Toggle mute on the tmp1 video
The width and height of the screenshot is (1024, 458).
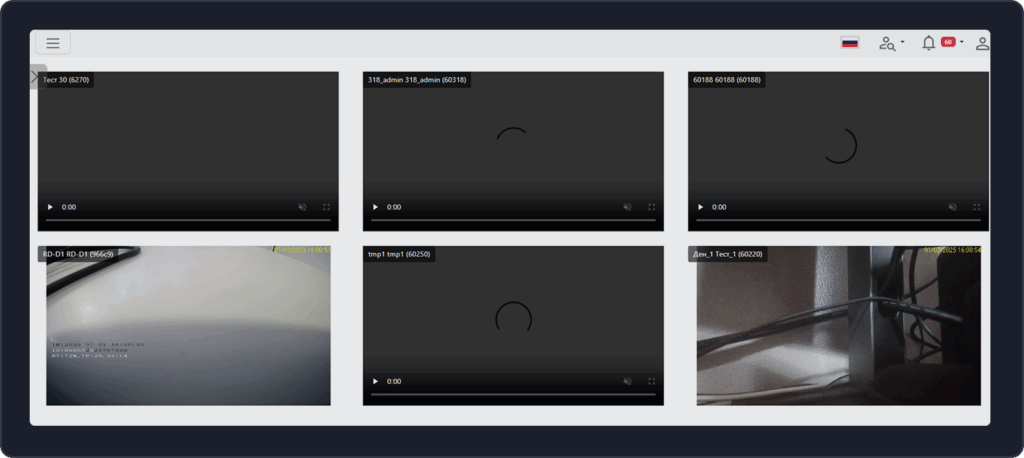pyautogui.click(x=627, y=381)
